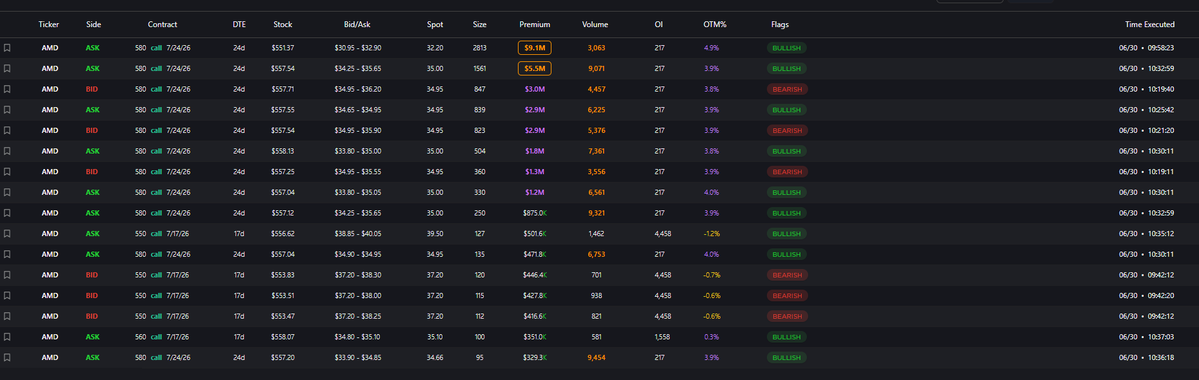Click the time executed 06/30 • 10:37:03

[1147, 336]
